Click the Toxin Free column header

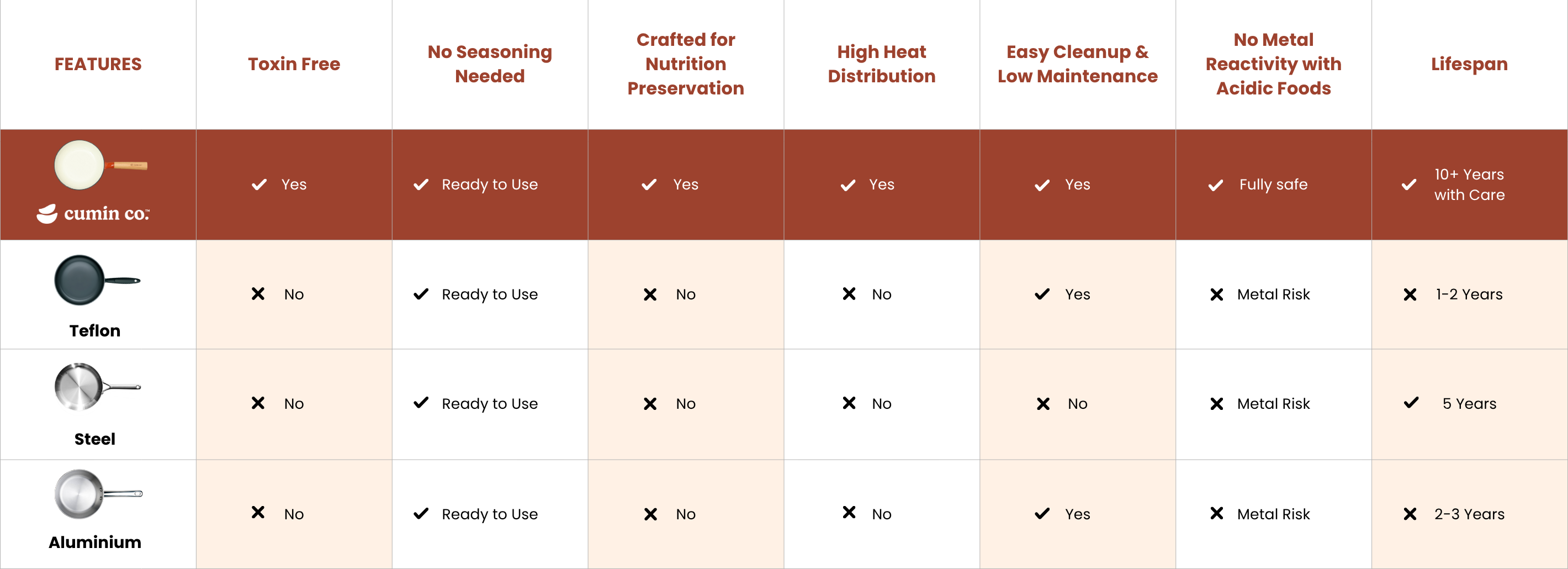[x=294, y=64]
